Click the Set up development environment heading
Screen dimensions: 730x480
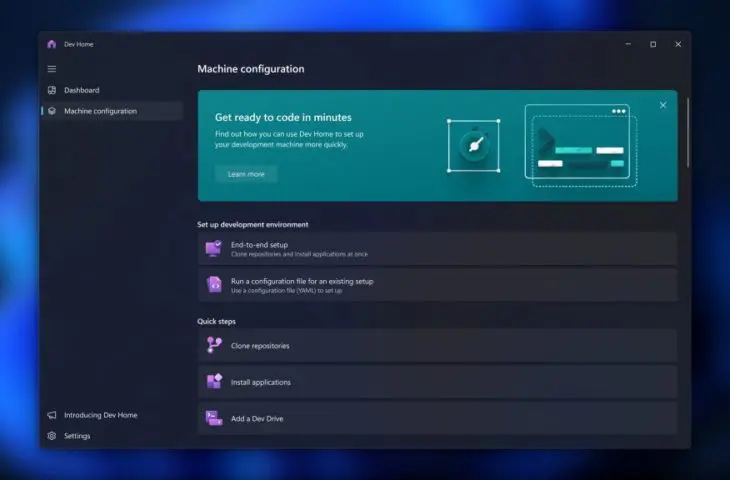253,224
